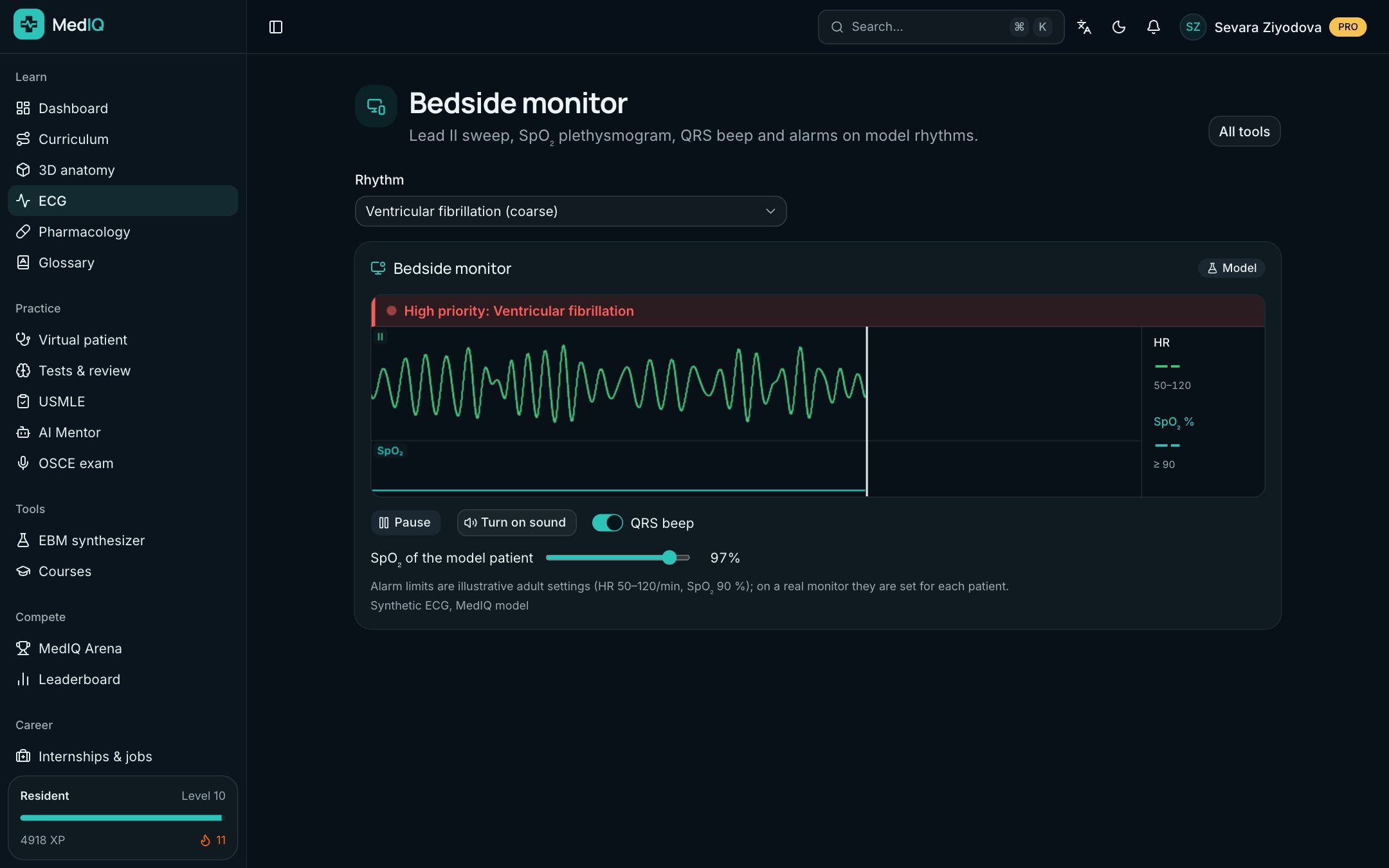1389x868 pixels.
Task: Click the USMLE clipboard icon
Action: coord(23,401)
